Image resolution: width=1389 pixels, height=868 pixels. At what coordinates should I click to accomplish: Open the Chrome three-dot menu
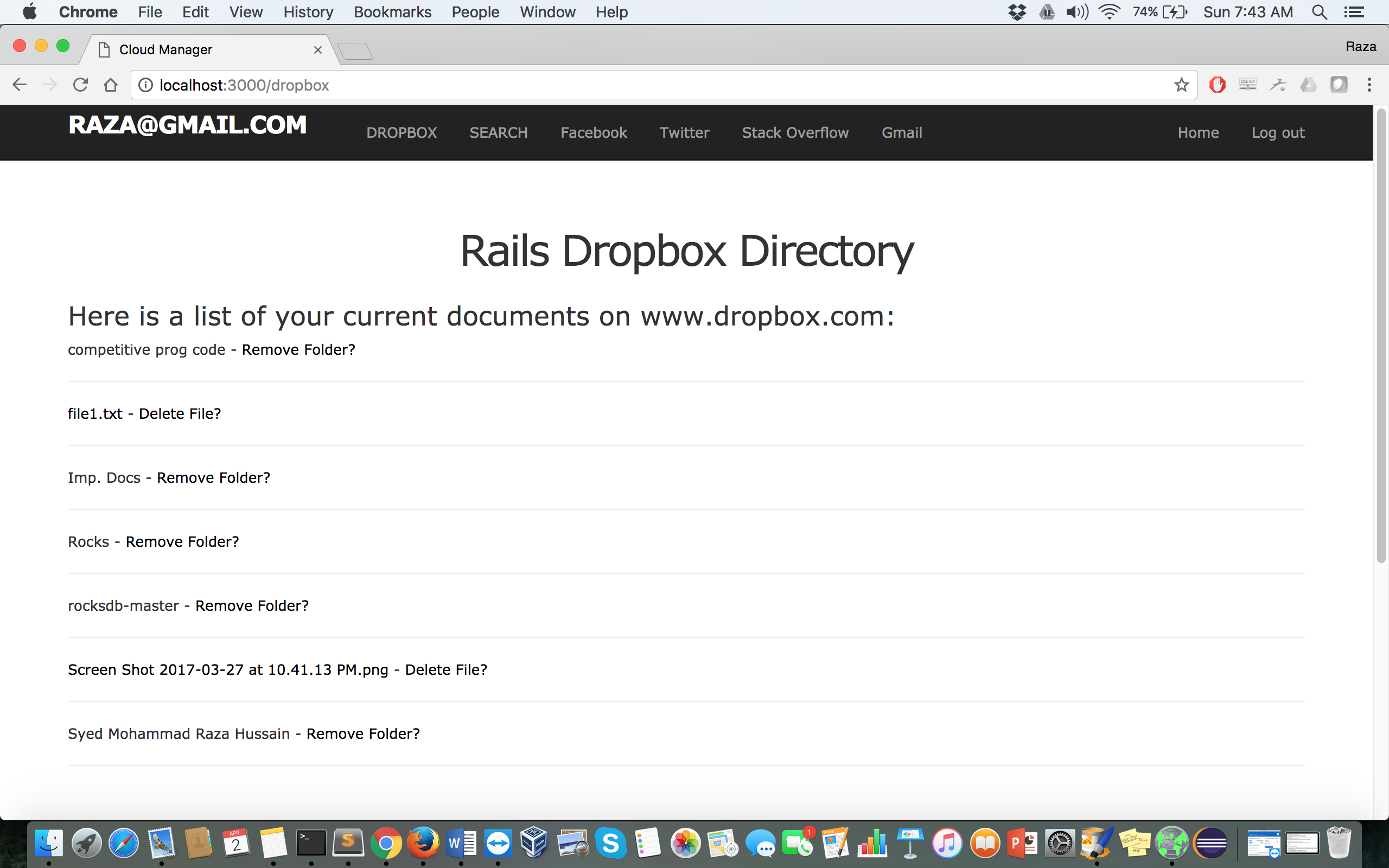1369,85
